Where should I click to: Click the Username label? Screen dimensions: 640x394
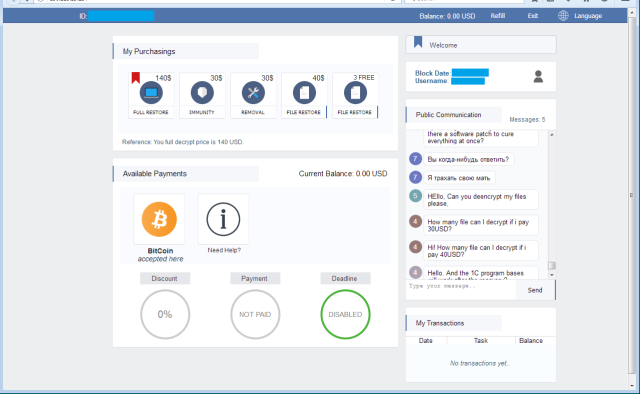[x=432, y=81]
